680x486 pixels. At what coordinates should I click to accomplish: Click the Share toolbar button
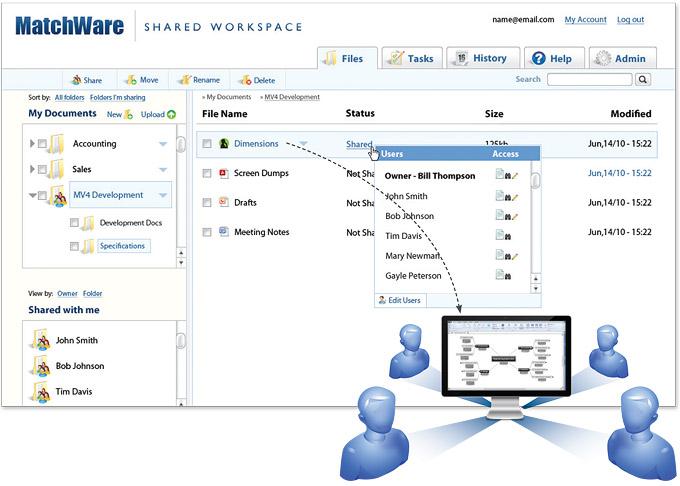click(87, 80)
